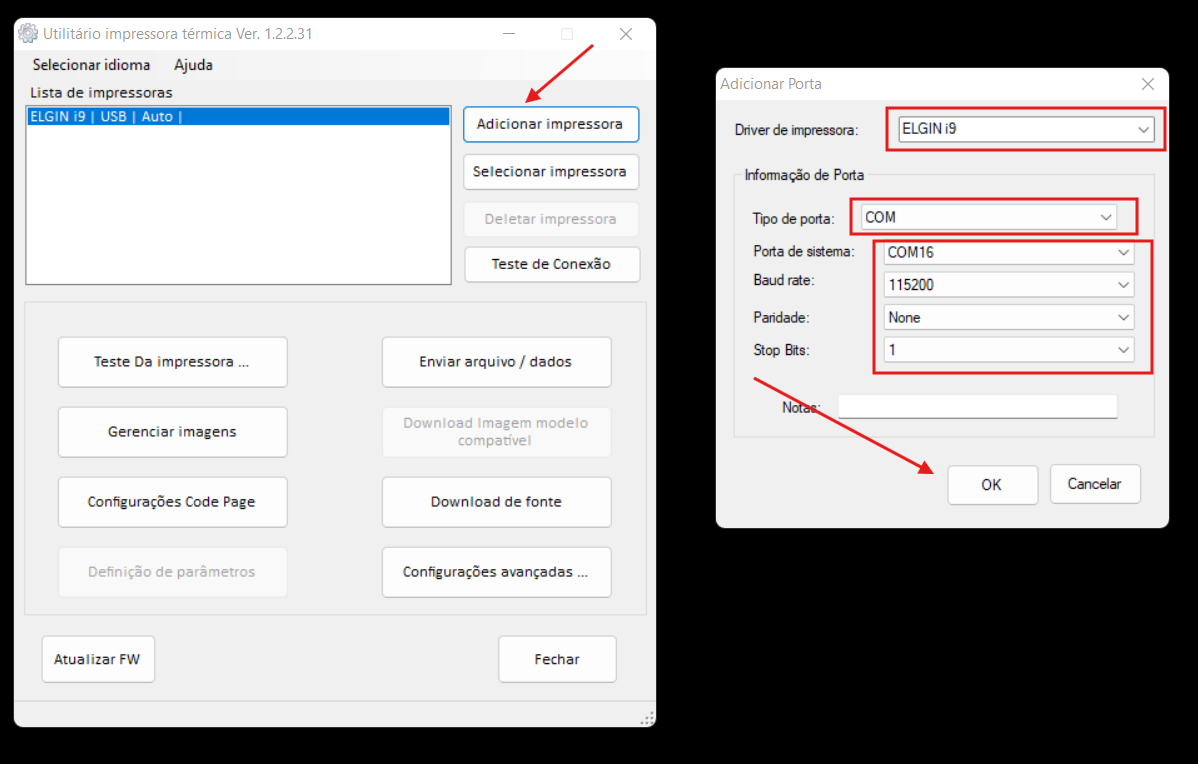Select ELGIN i9 USB Auto printer row
This screenshot has width=1198, height=764.
238,116
